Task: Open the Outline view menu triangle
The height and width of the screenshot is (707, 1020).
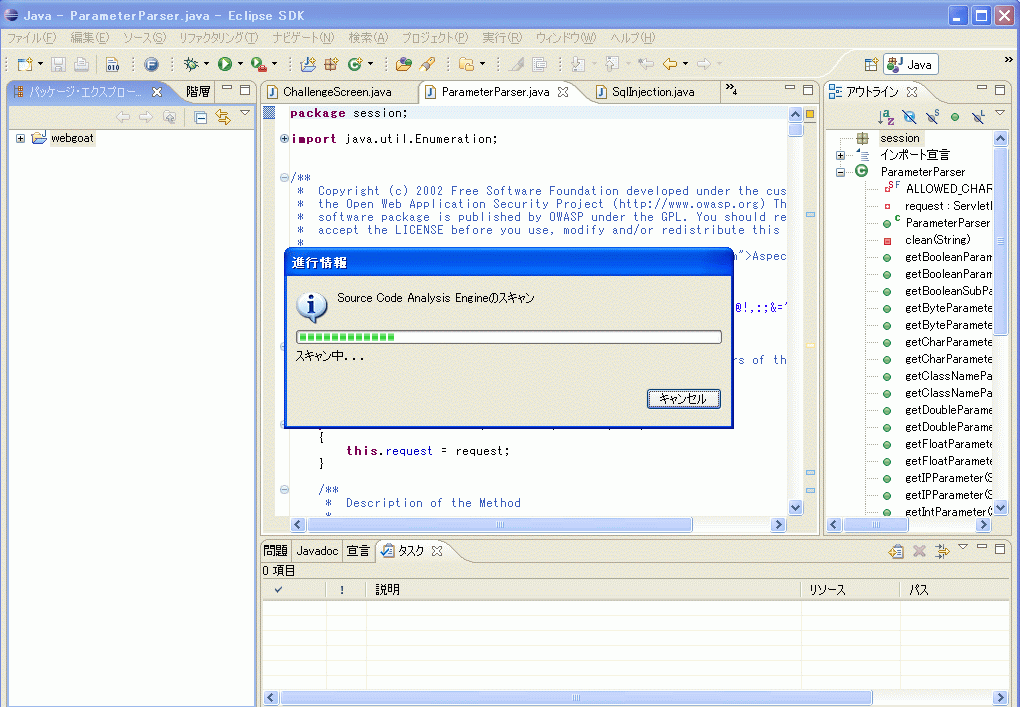Action: (x=1000, y=113)
